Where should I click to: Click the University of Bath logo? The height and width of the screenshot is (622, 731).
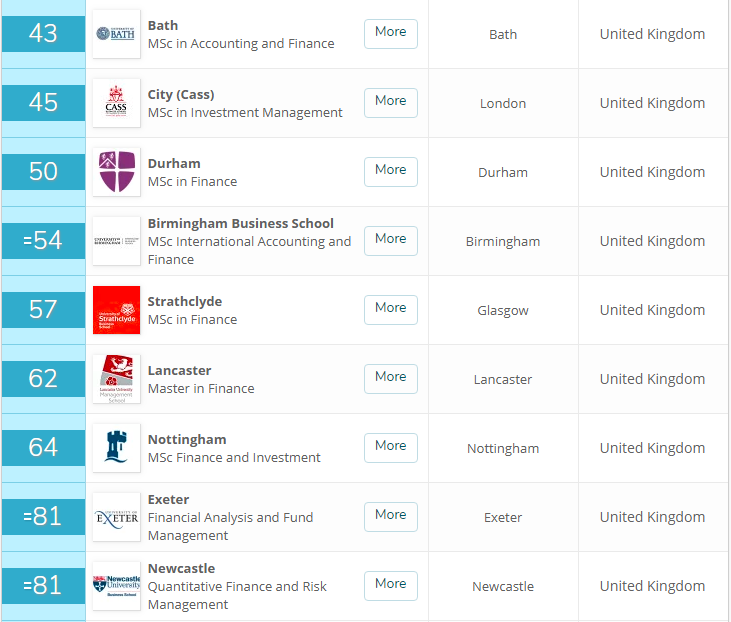point(116,34)
